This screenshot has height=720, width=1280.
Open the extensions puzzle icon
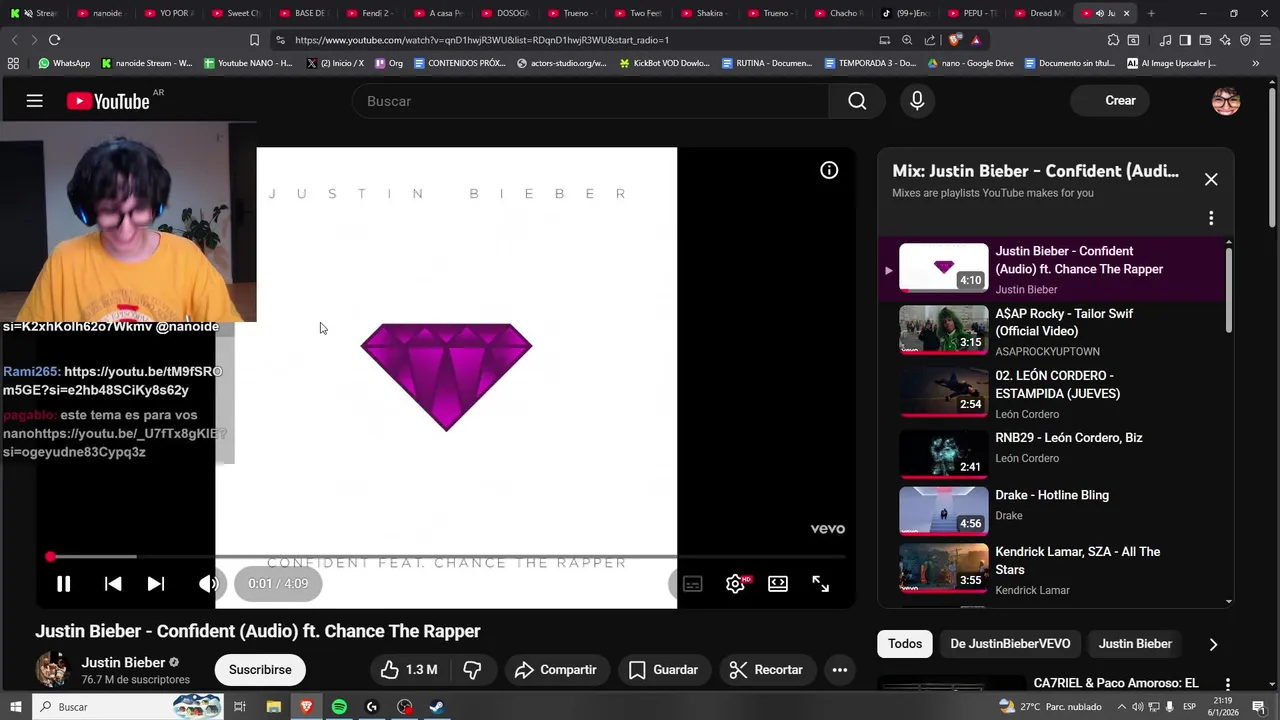(x=1113, y=40)
